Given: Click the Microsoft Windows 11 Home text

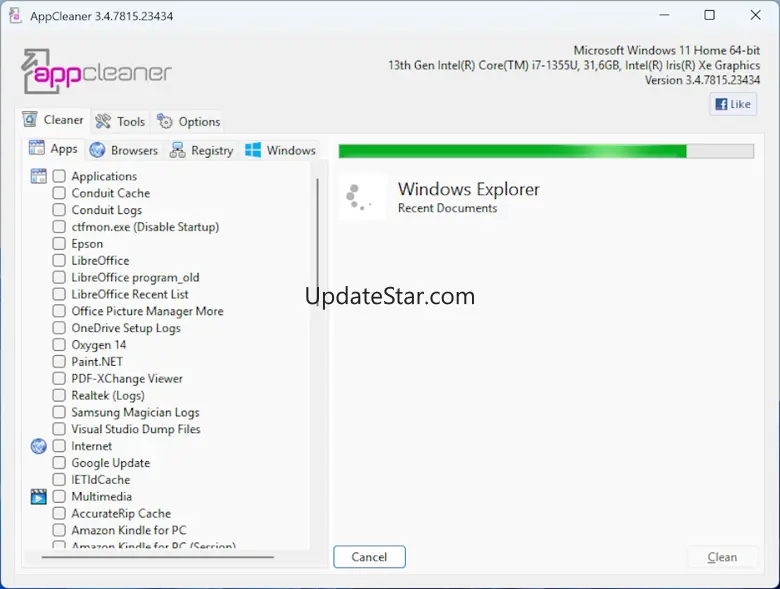Looking at the screenshot, I should 667,50.
